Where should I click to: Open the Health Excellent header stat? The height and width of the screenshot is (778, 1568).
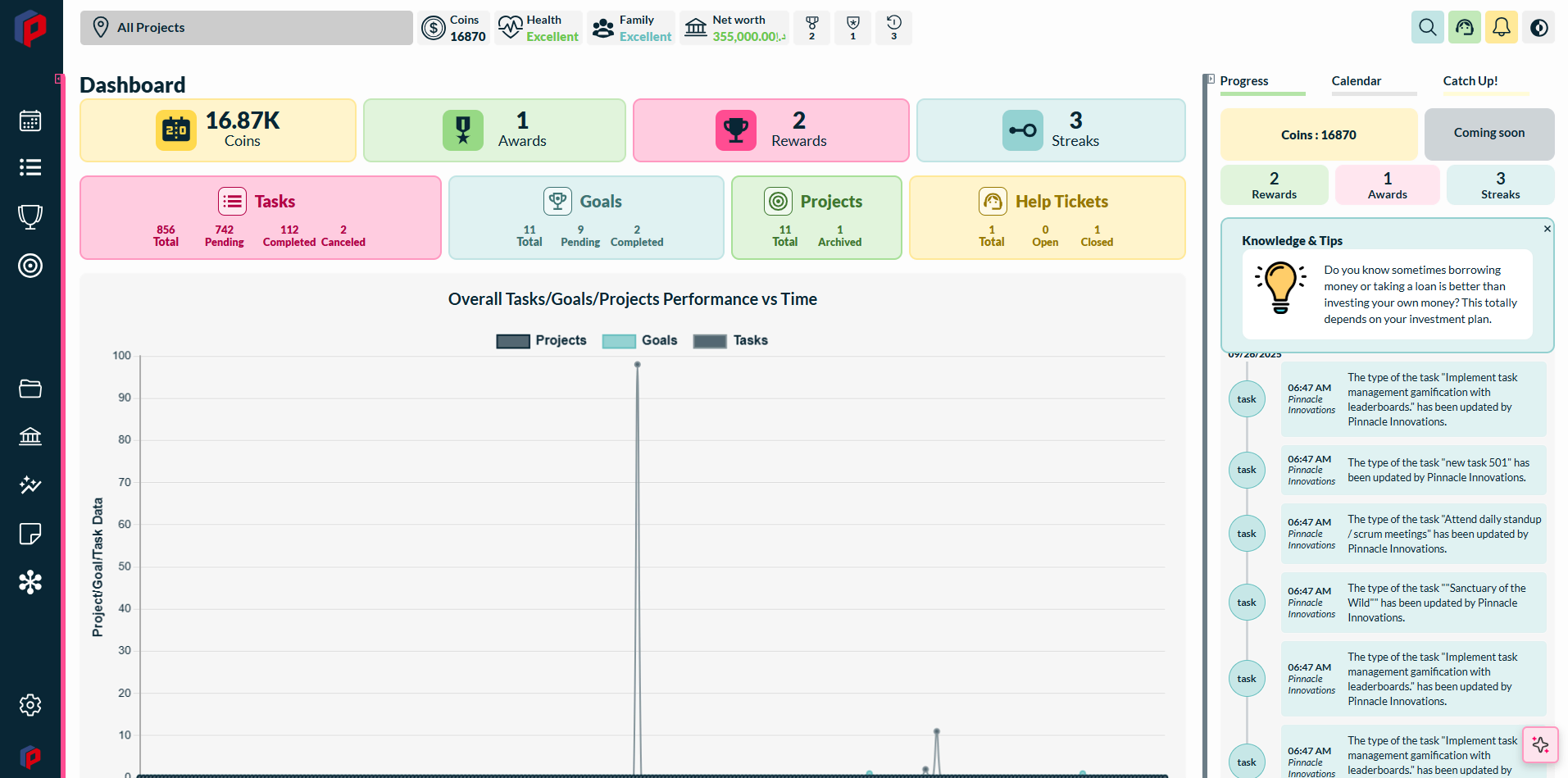(x=539, y=28)
